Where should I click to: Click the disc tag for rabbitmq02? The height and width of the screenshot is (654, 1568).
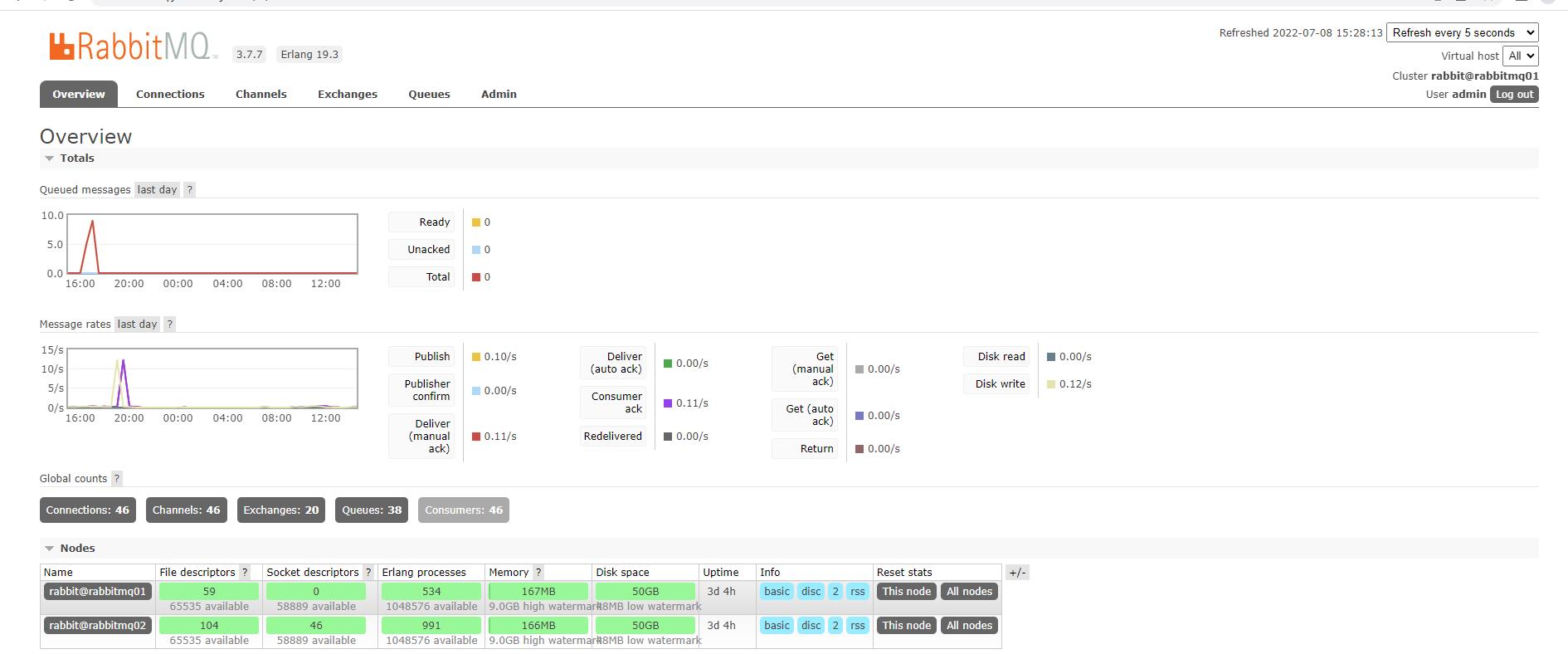[811, 625]
